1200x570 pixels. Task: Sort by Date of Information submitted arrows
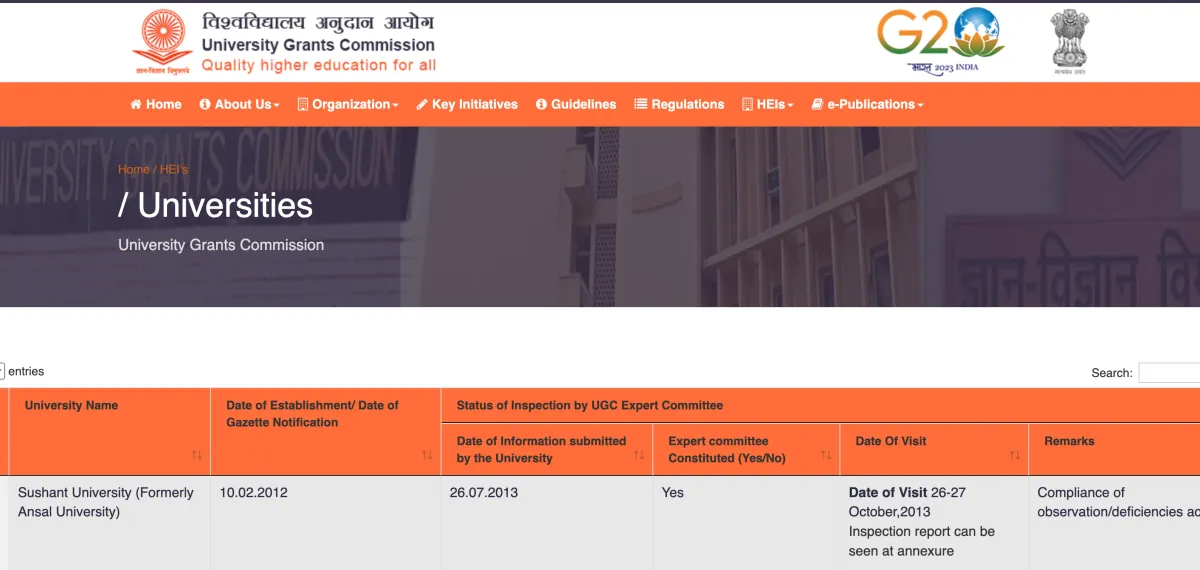click(639, 456)
